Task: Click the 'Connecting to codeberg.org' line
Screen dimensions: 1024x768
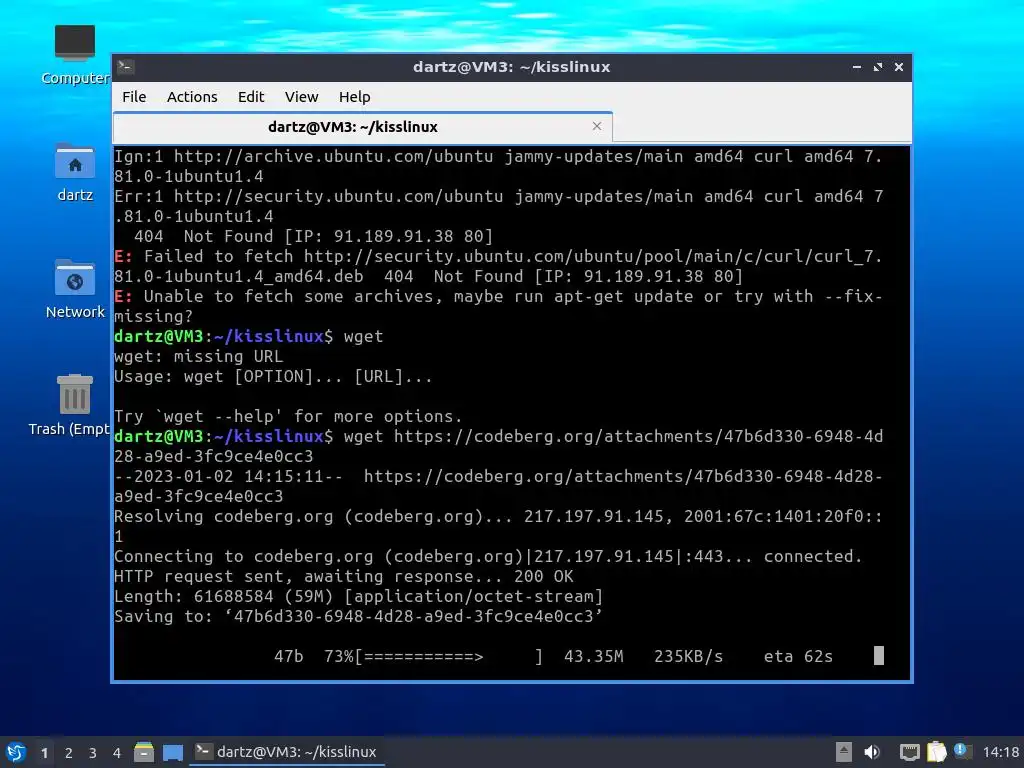Action: tap(488, 556)
